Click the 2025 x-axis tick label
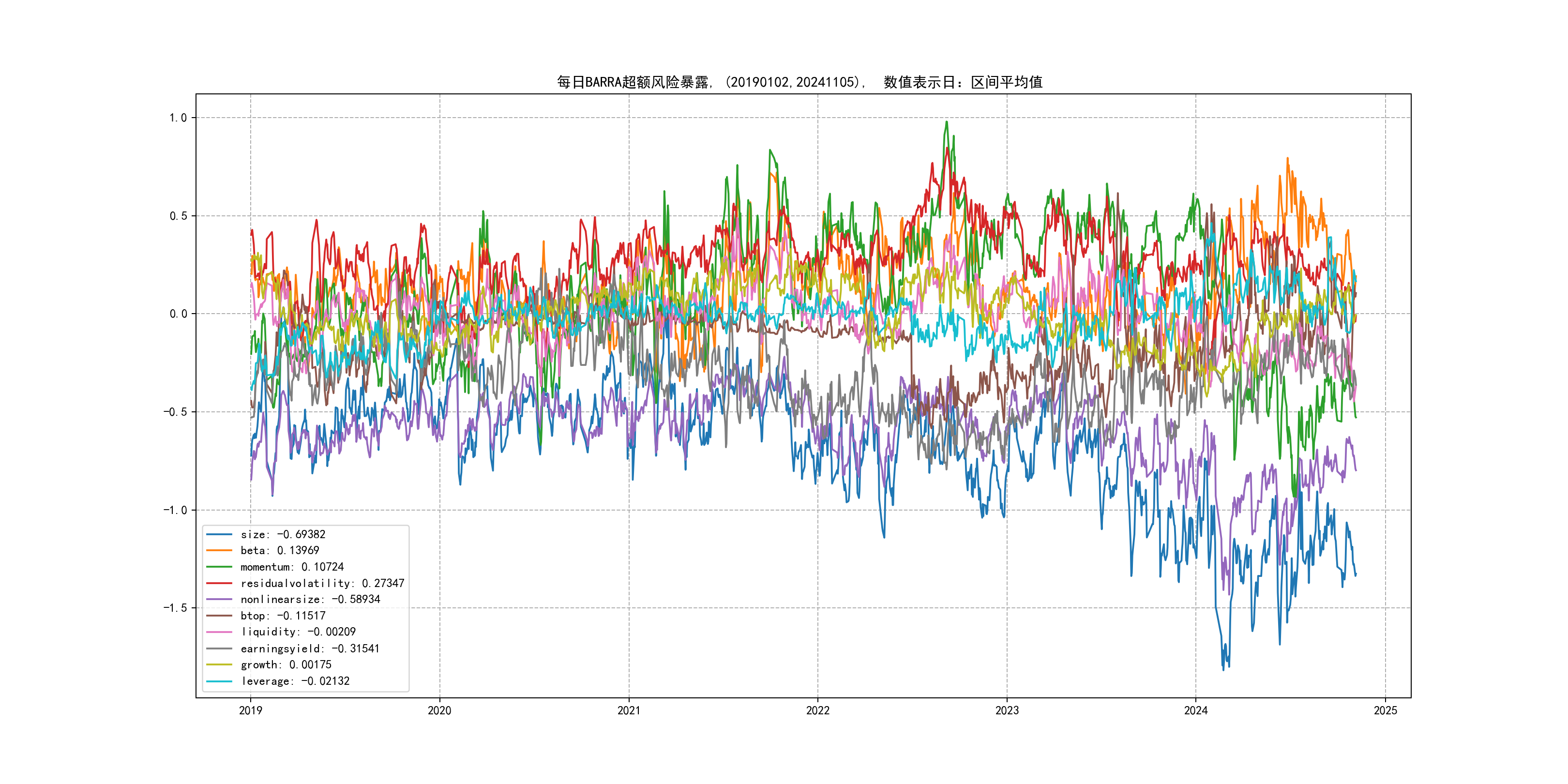The image size is (1568, 784). tap(1386, 710)
